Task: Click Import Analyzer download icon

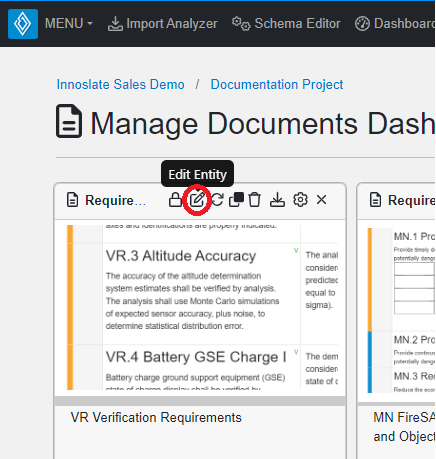Action: (115, 24)
